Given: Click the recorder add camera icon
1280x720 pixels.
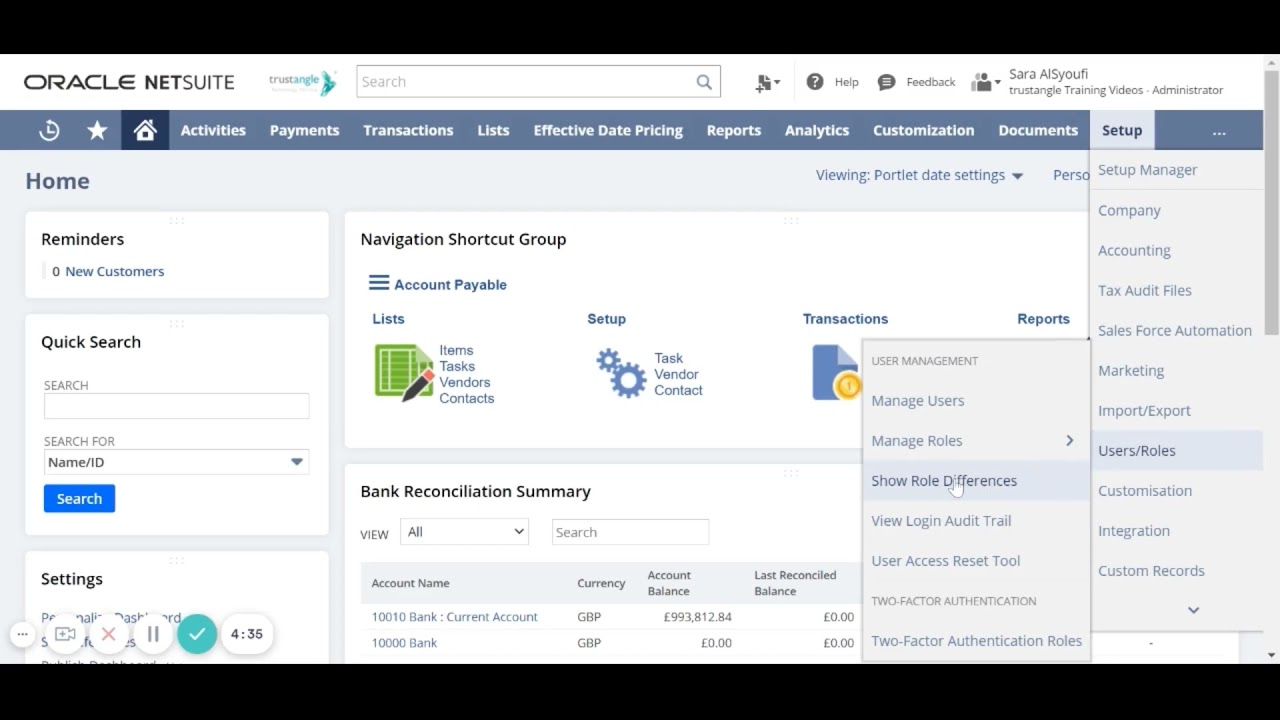Looking at the screenshot, I should point(65,634).
